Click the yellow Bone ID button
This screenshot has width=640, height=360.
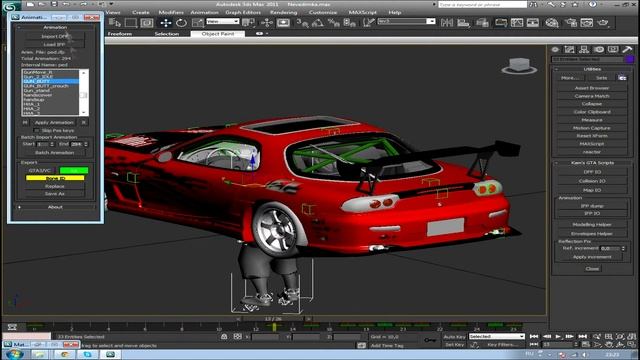tap(55, 178)
